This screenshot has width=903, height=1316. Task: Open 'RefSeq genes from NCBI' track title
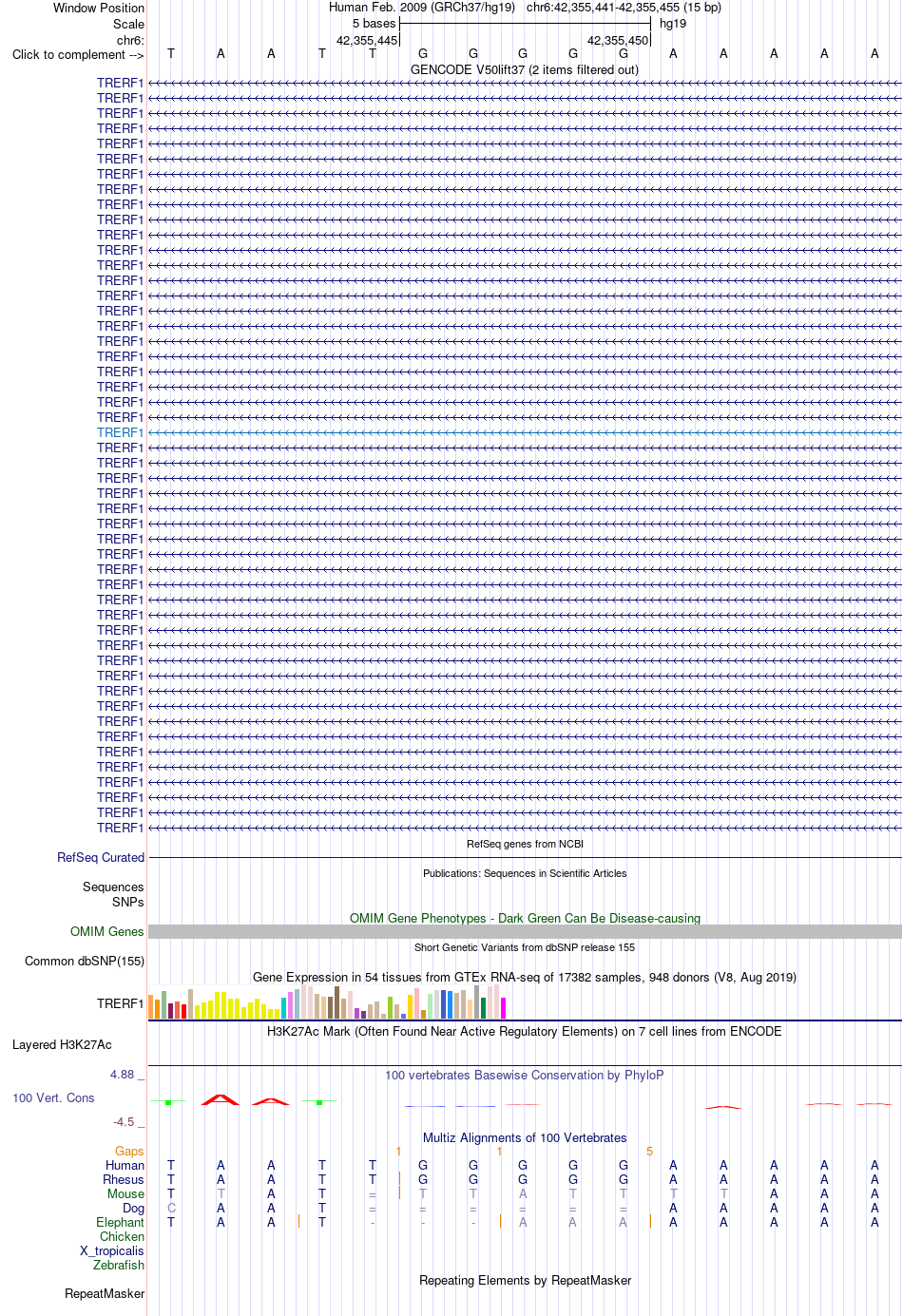pos(525,844)
